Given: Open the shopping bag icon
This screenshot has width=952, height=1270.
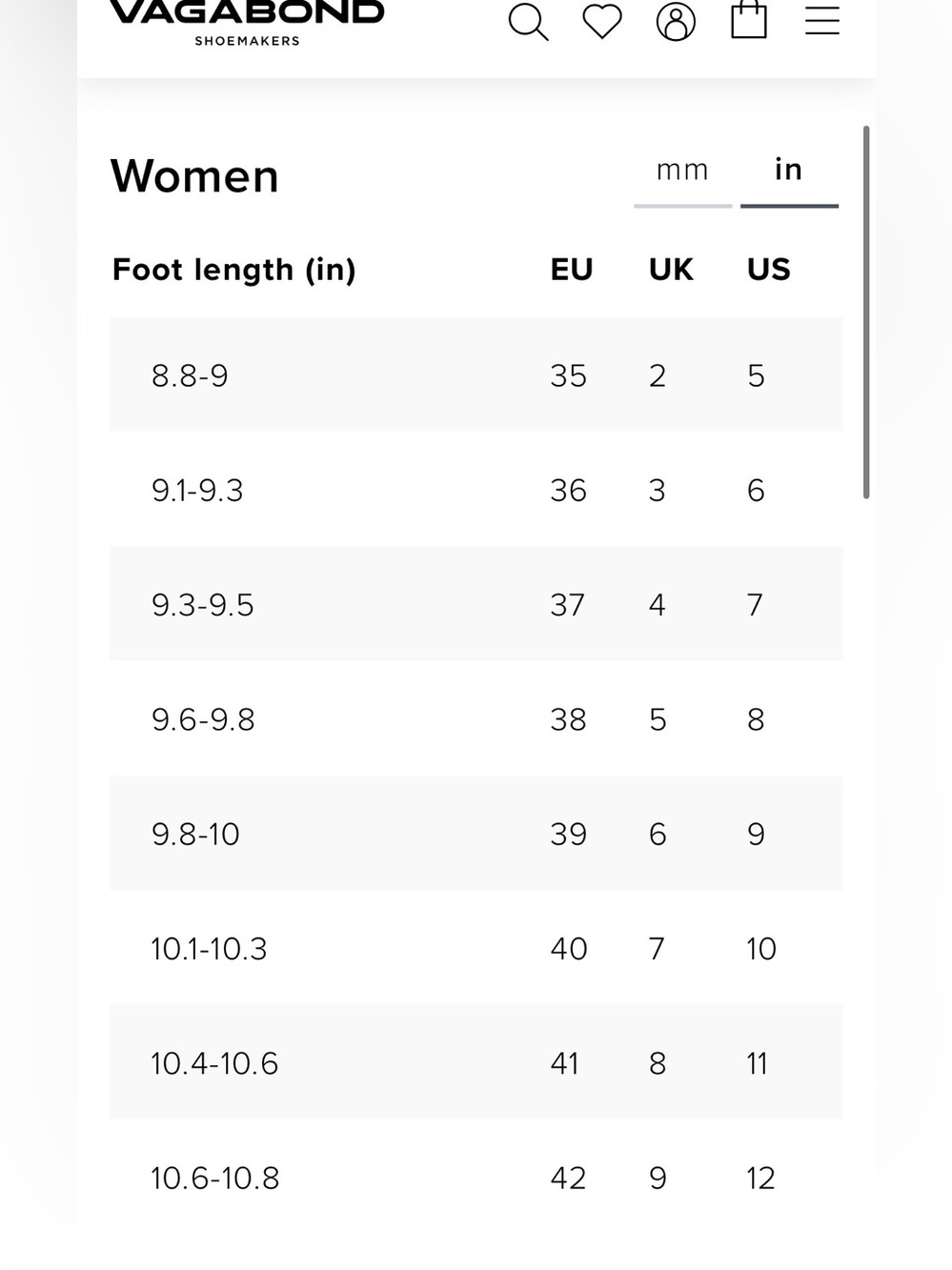Looking at the screenshot, I should [x=749, y=19].
